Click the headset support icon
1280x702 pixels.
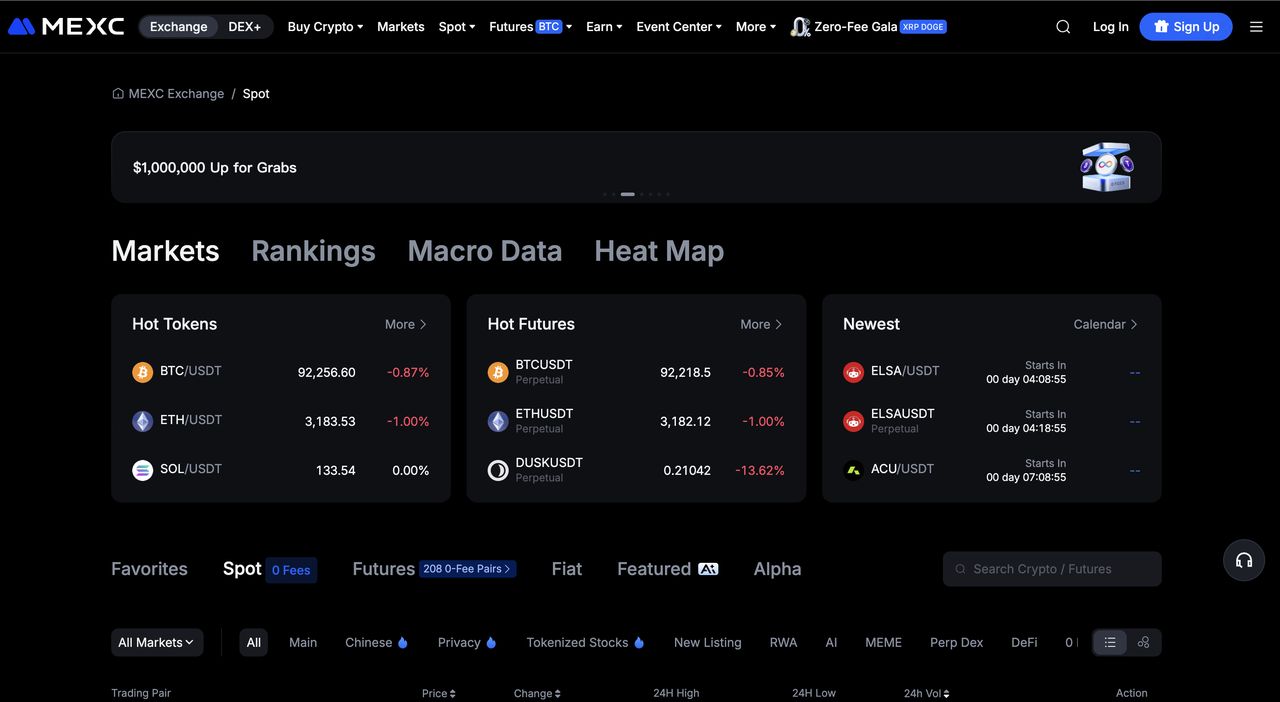pyautogui.click(x=1244, y=561)
